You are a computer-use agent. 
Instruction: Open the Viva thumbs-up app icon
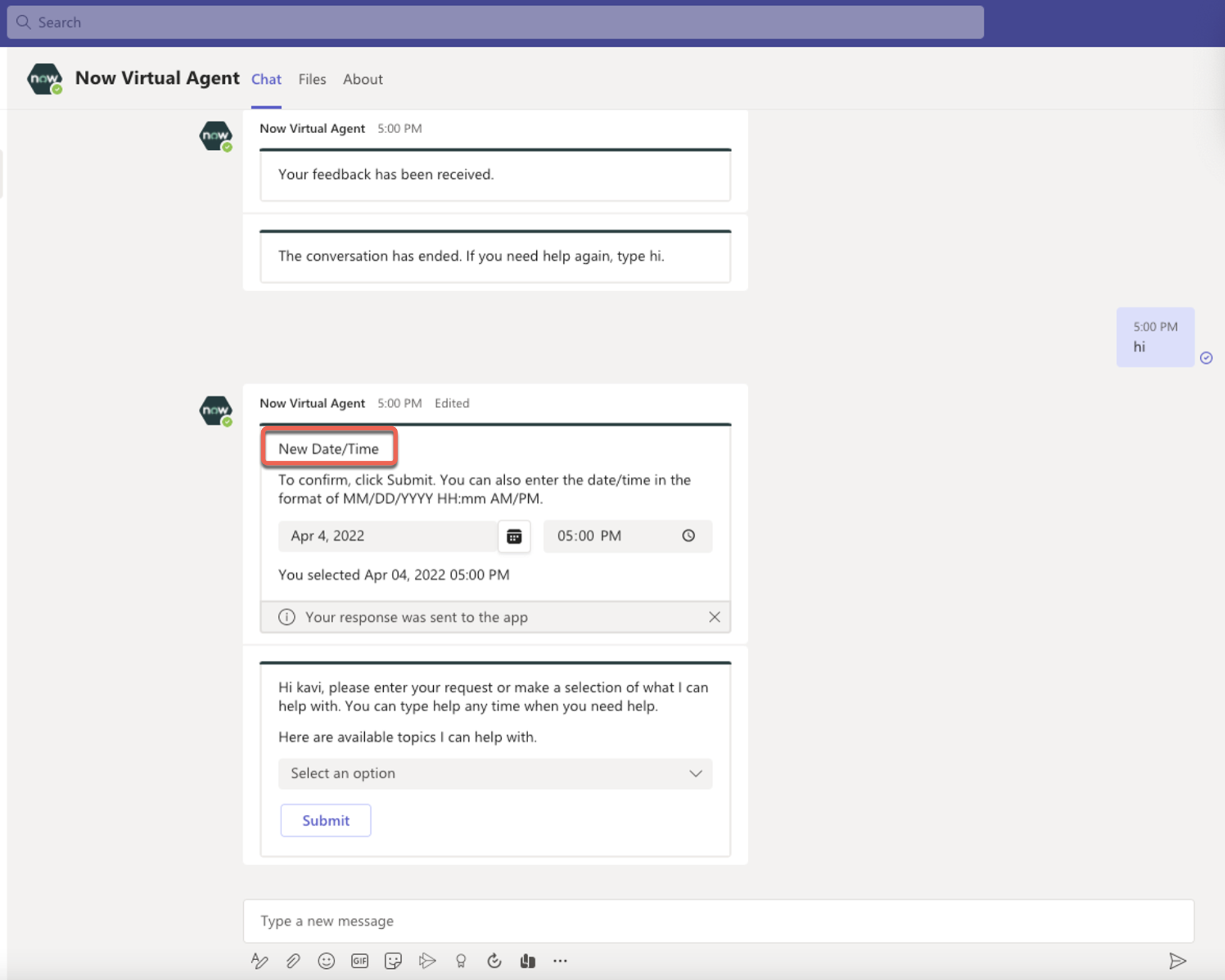point(527,961)
